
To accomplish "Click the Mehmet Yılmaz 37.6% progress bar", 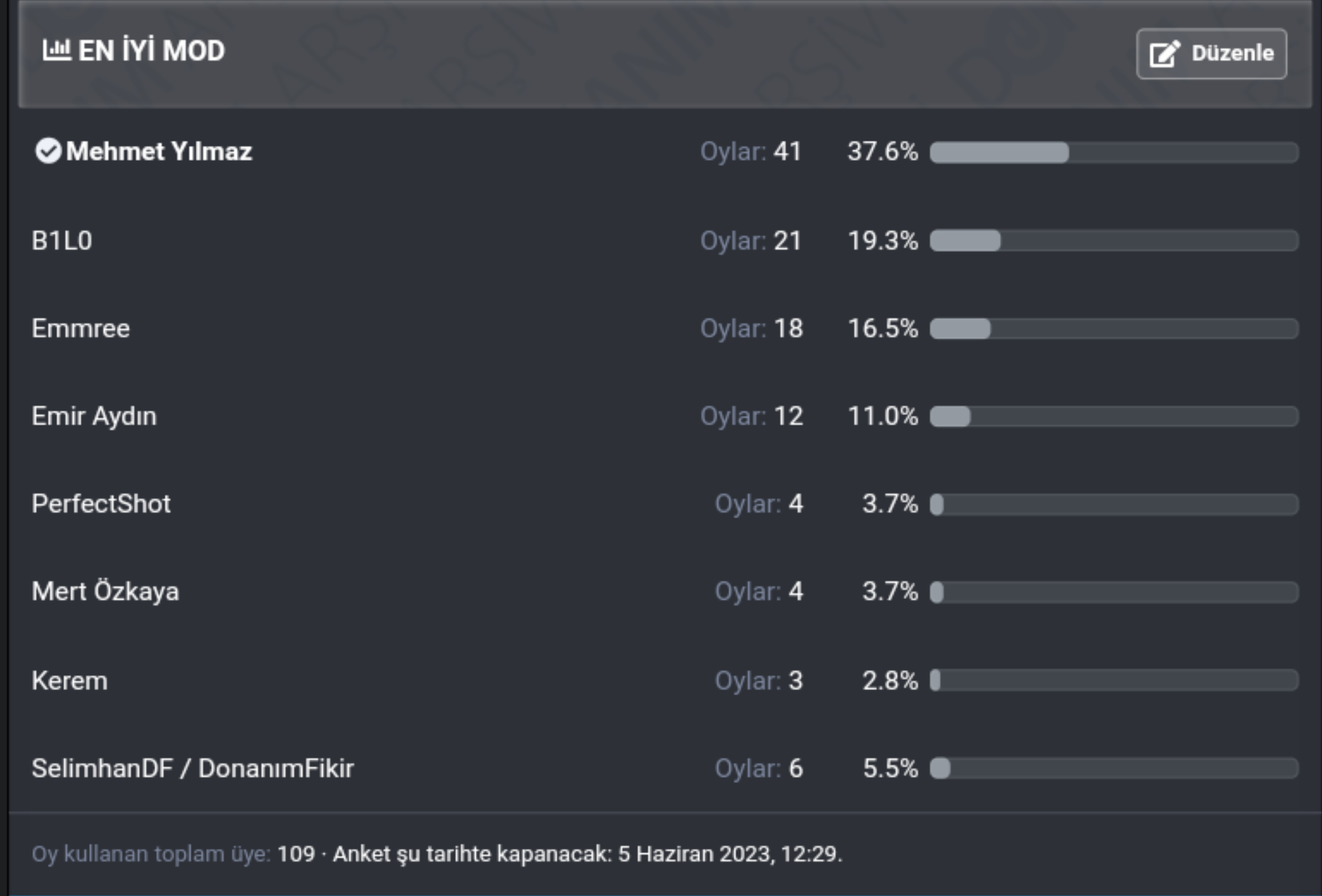I will [x=1114, y=152].
